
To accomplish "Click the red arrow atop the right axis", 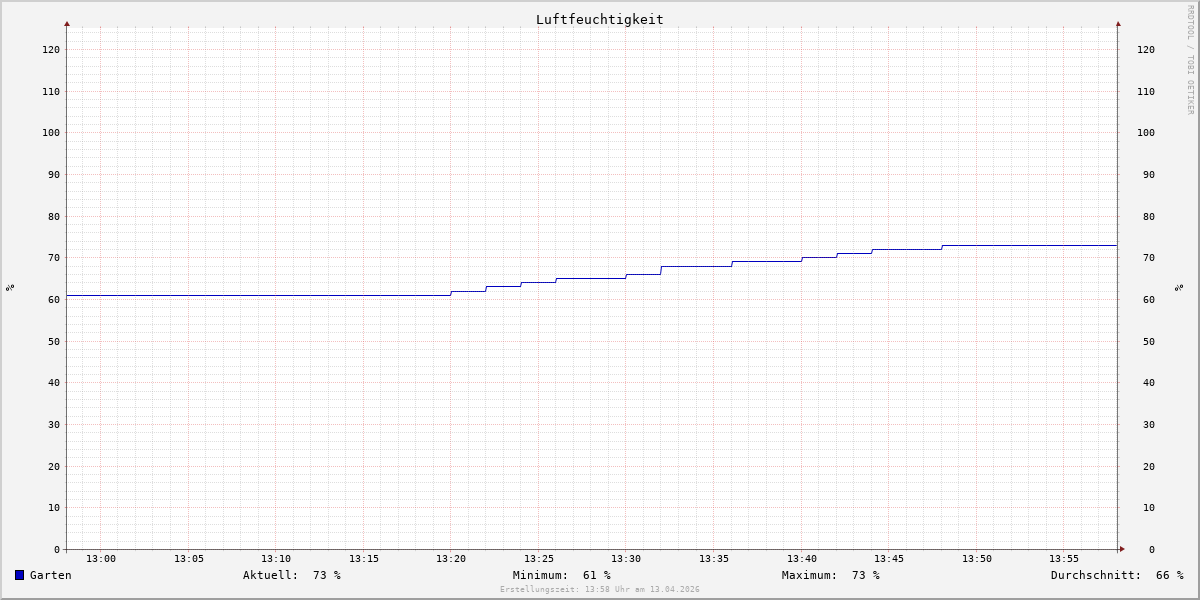I will click(1118, 23).
